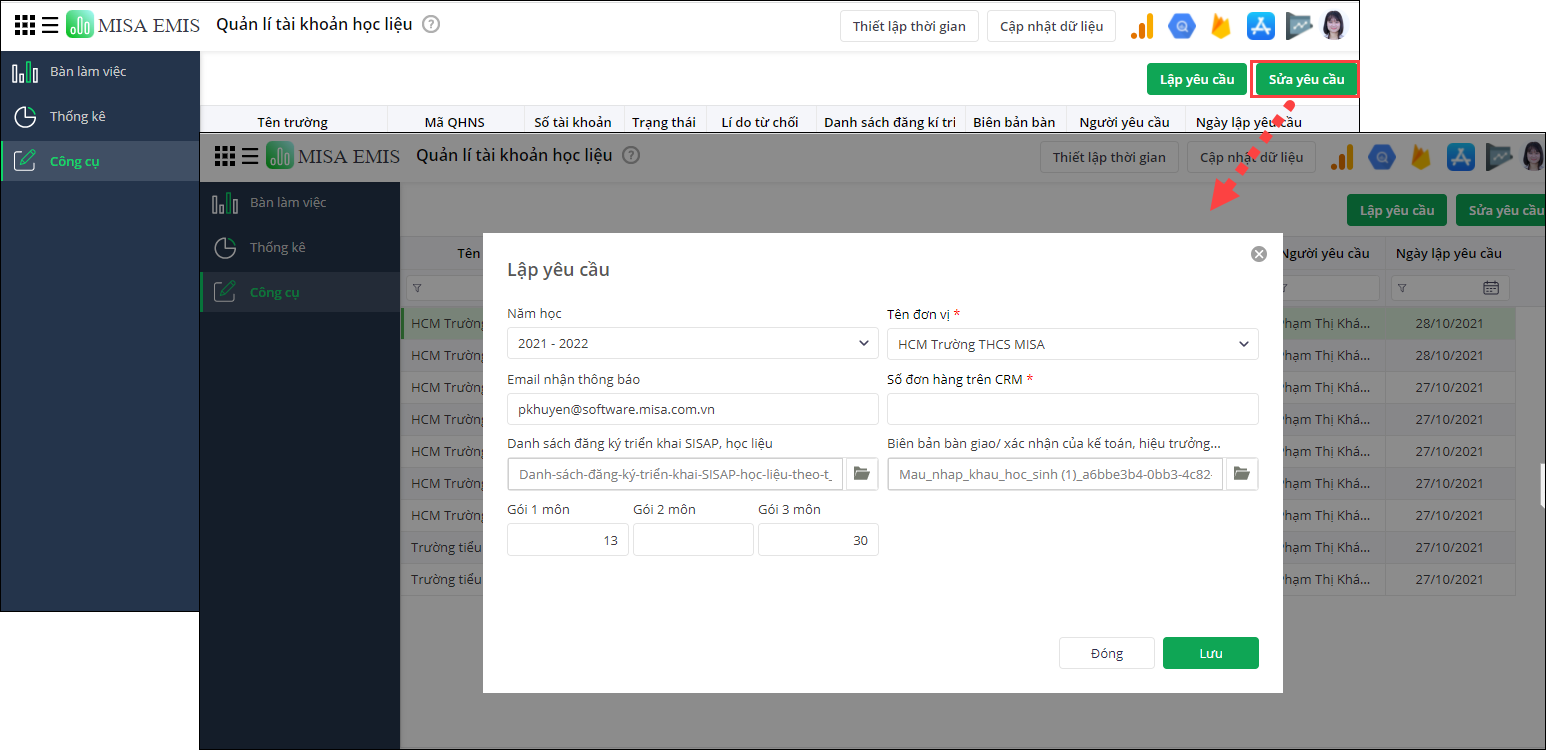This screenshot has width=1546, height=750.
Task: Toggle hamburger menu in the front window
Action: point(250,156)
